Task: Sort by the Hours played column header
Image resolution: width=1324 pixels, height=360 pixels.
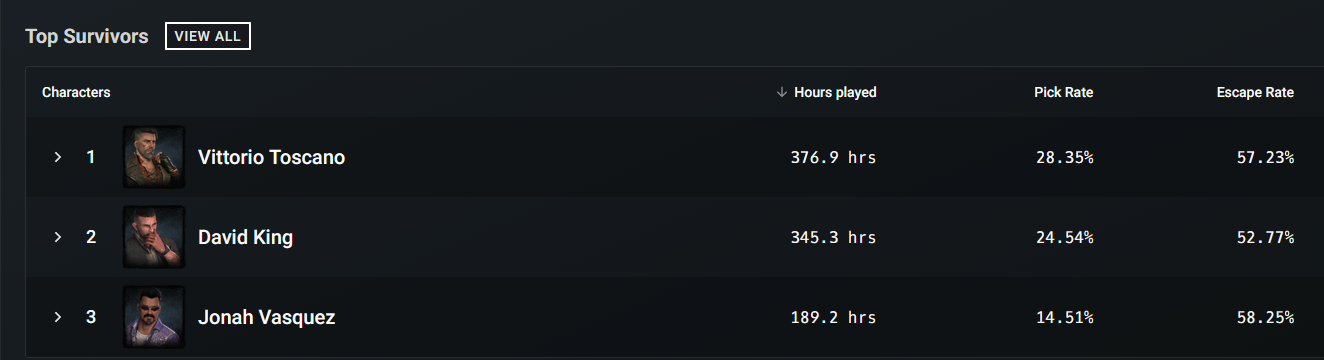Action: [x=835, y=92]
